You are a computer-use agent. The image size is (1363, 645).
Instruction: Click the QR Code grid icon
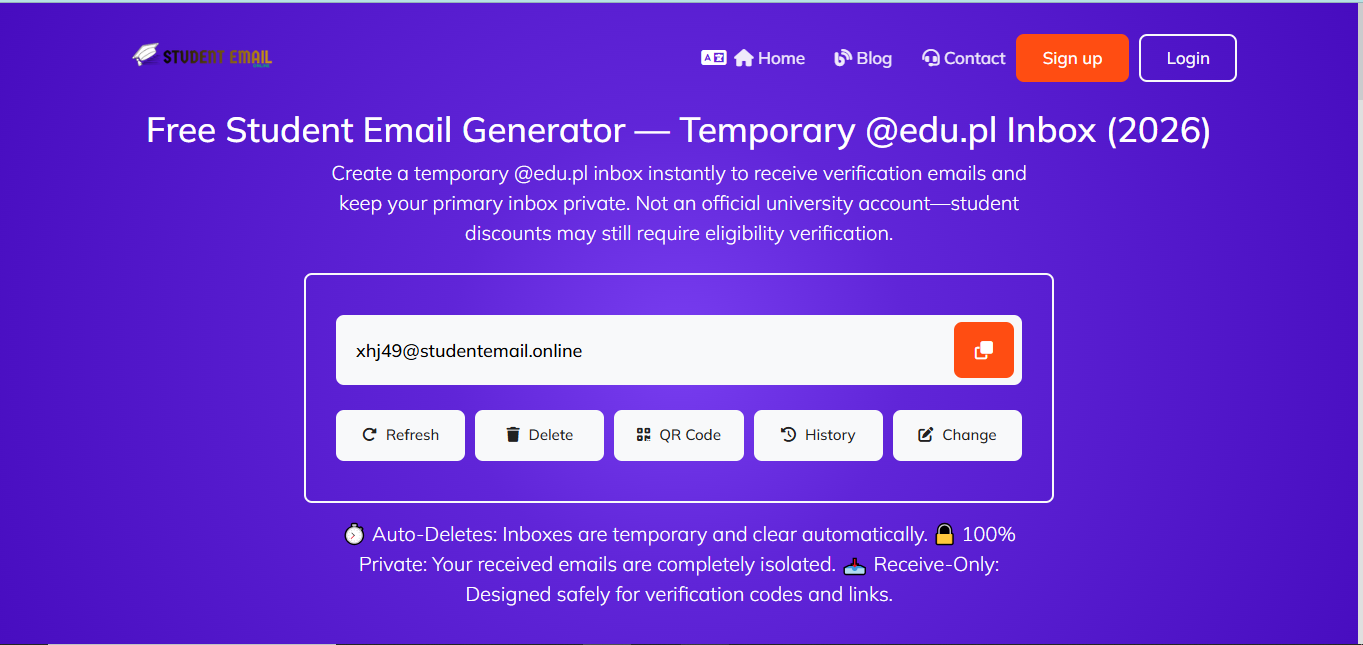tap(643, 435)
